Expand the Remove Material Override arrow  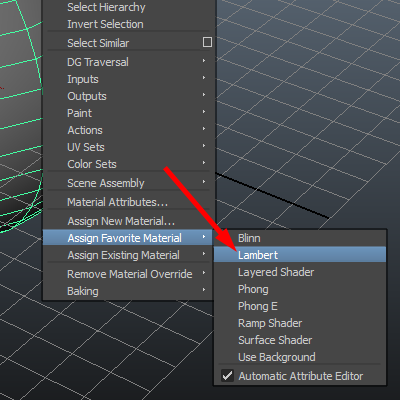204,273
